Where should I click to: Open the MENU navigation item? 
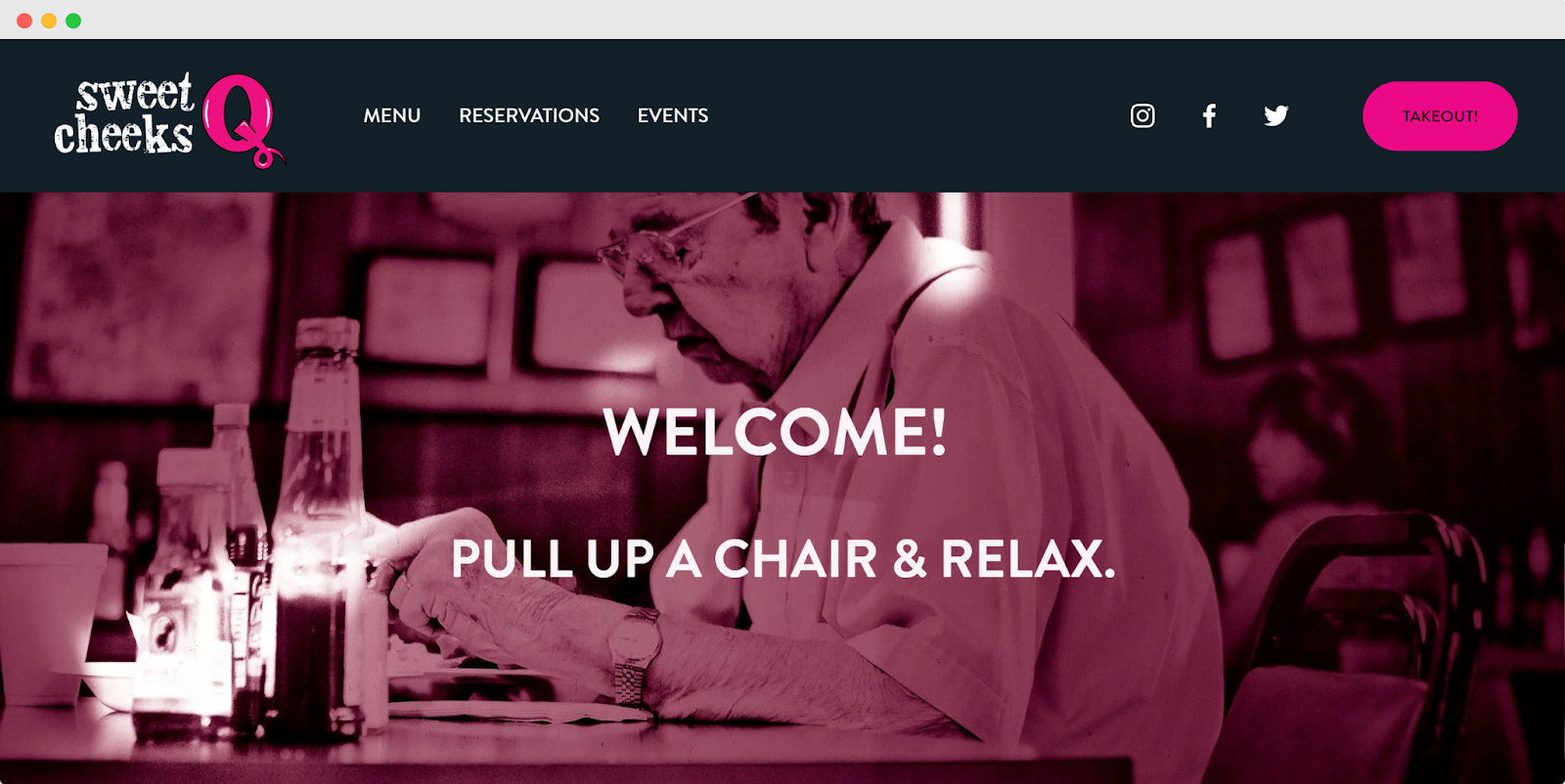point(392,115)
